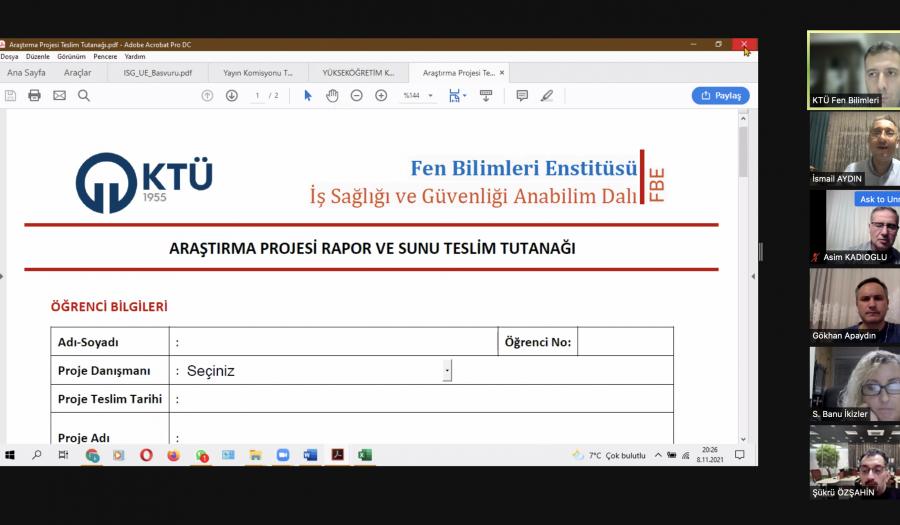Switch to the Yayın Komisyonu T... tab
Image resolution: width=900 pixels, height=525 pixels.
[x=258, y=73]
